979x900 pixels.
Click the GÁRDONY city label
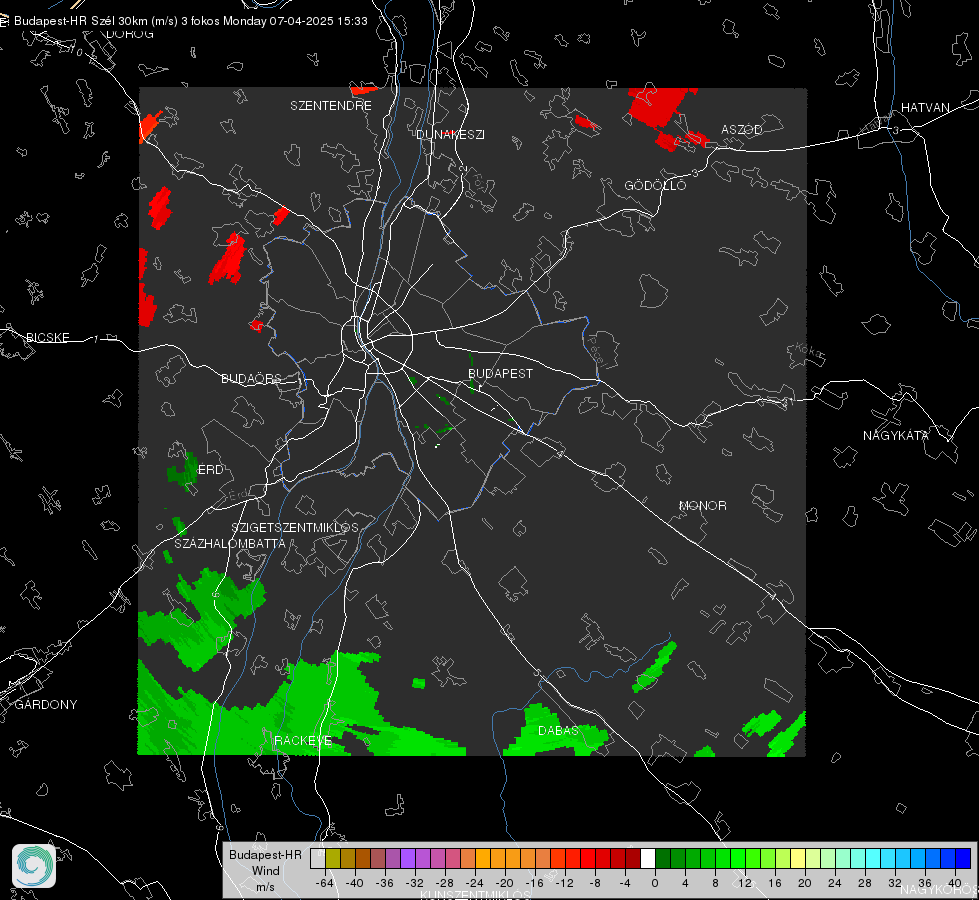click(x=46, y=705)
